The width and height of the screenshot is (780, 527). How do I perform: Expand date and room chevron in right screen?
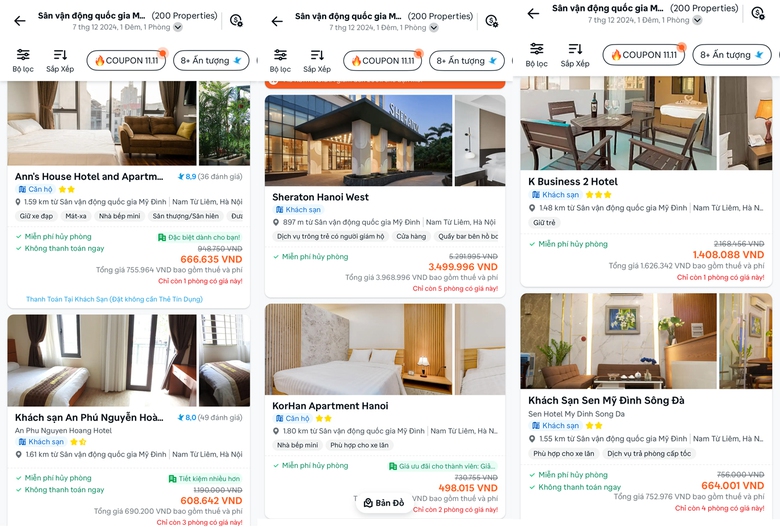pyautogui.click(x=697, y=20)
